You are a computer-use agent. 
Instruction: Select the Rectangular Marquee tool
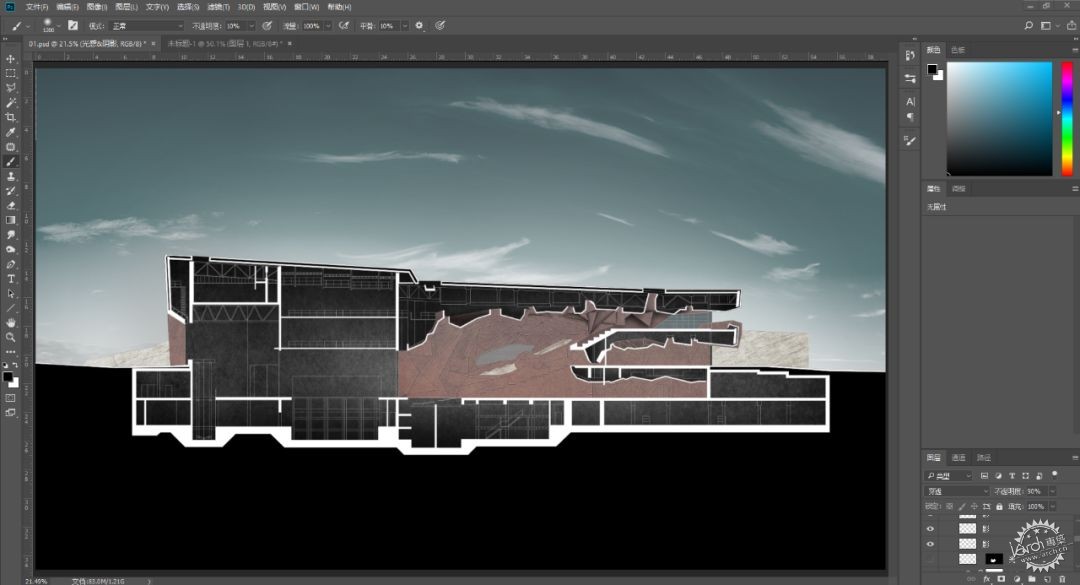[x=10, y=73]
